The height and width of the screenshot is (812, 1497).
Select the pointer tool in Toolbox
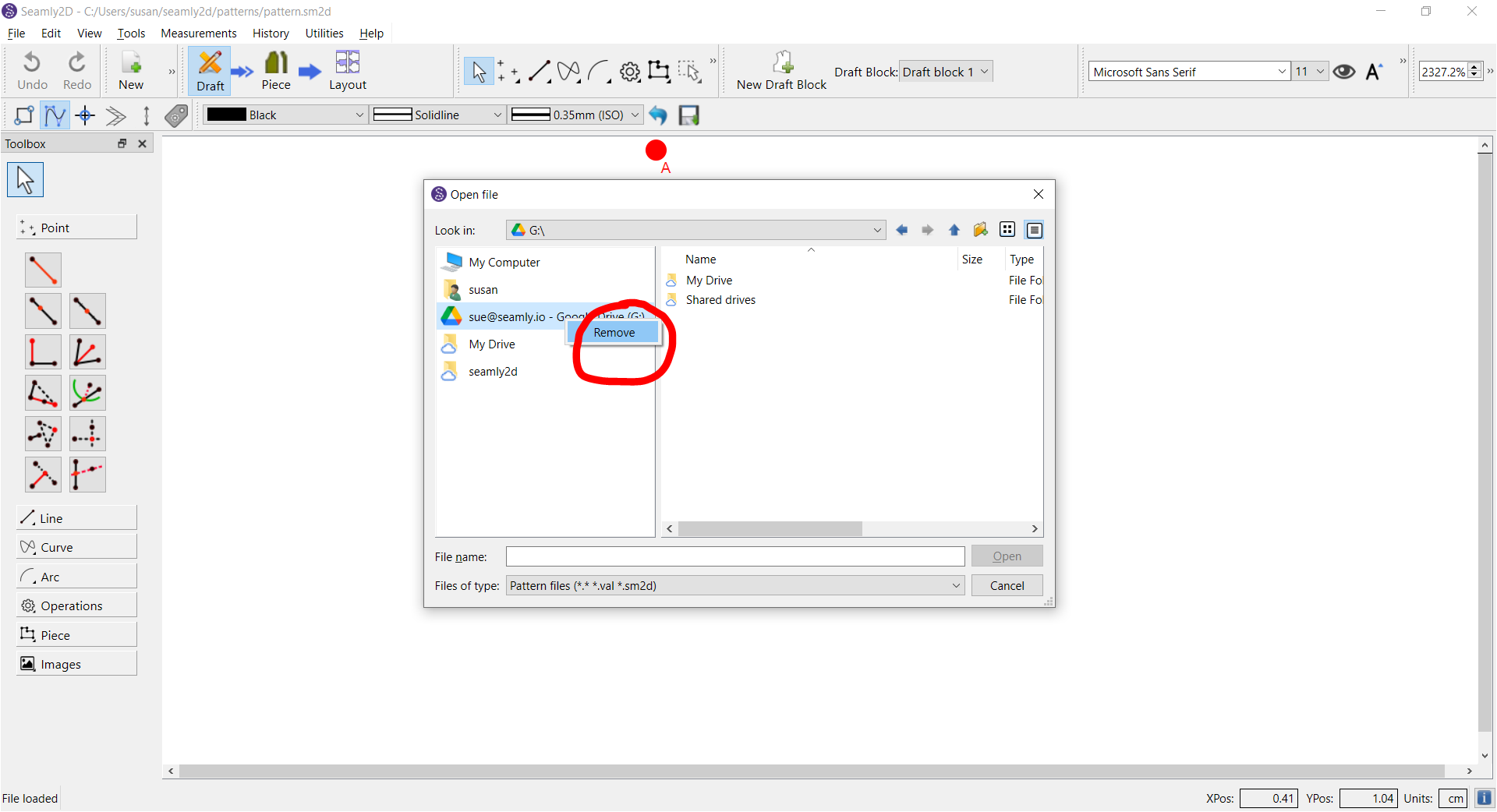coord(26,180)
